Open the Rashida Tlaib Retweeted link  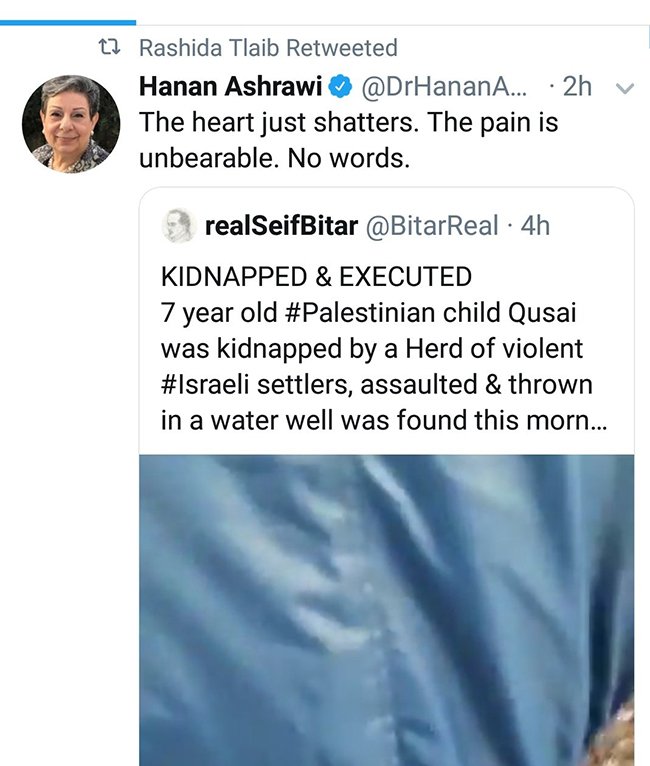tap(268, 48)
